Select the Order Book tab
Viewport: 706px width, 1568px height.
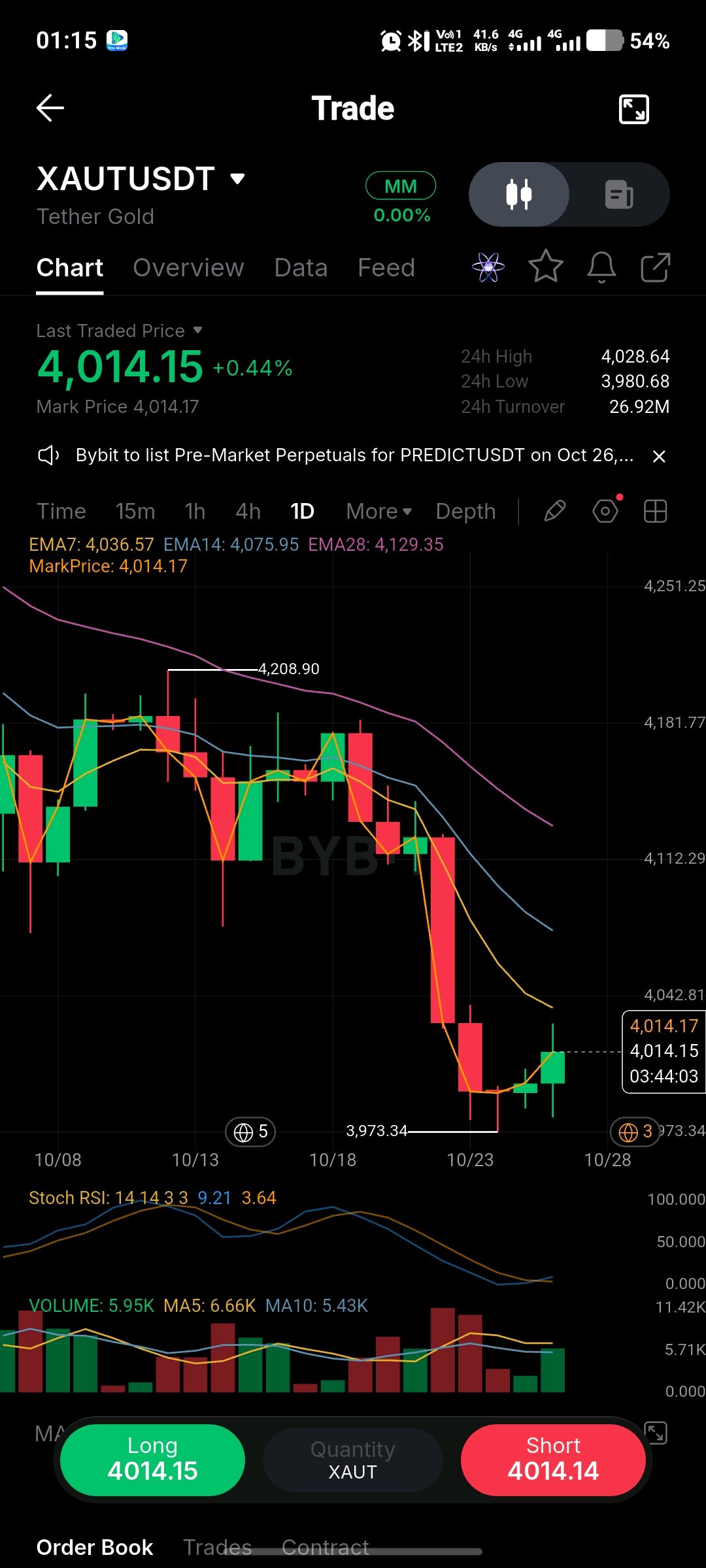coord(95,1547)
